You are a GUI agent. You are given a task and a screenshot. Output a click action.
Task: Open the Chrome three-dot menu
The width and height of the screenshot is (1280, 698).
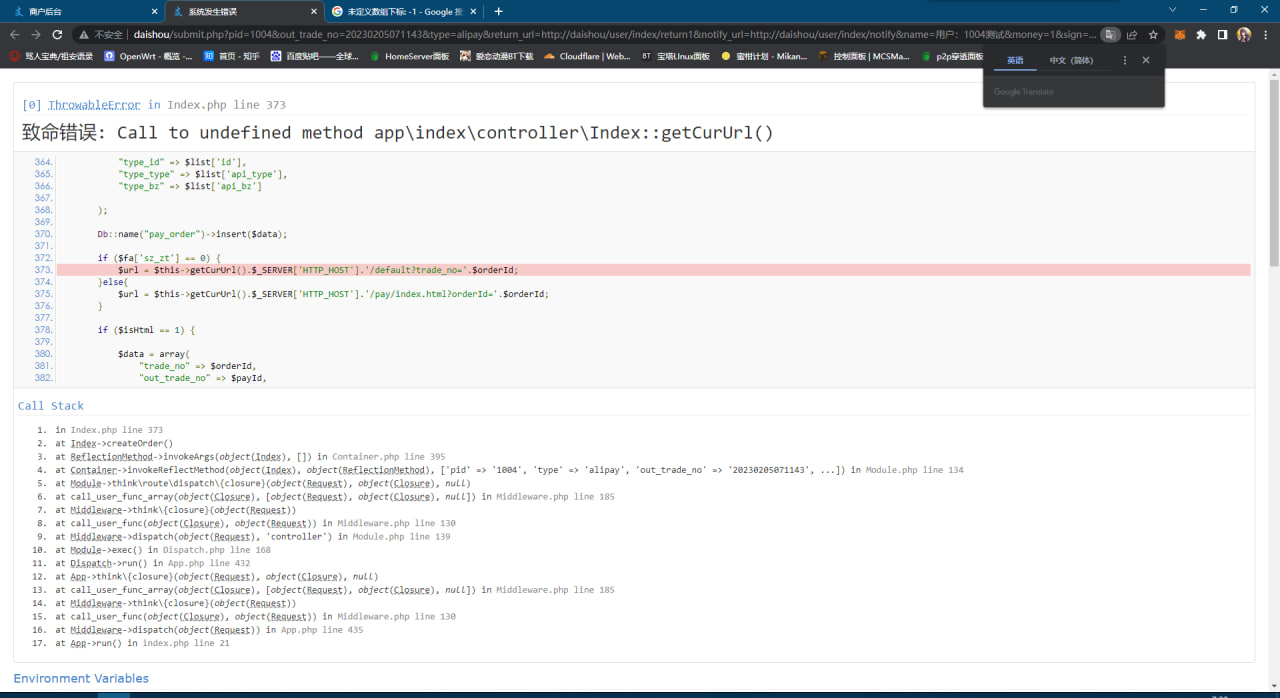coord(1265,34)
